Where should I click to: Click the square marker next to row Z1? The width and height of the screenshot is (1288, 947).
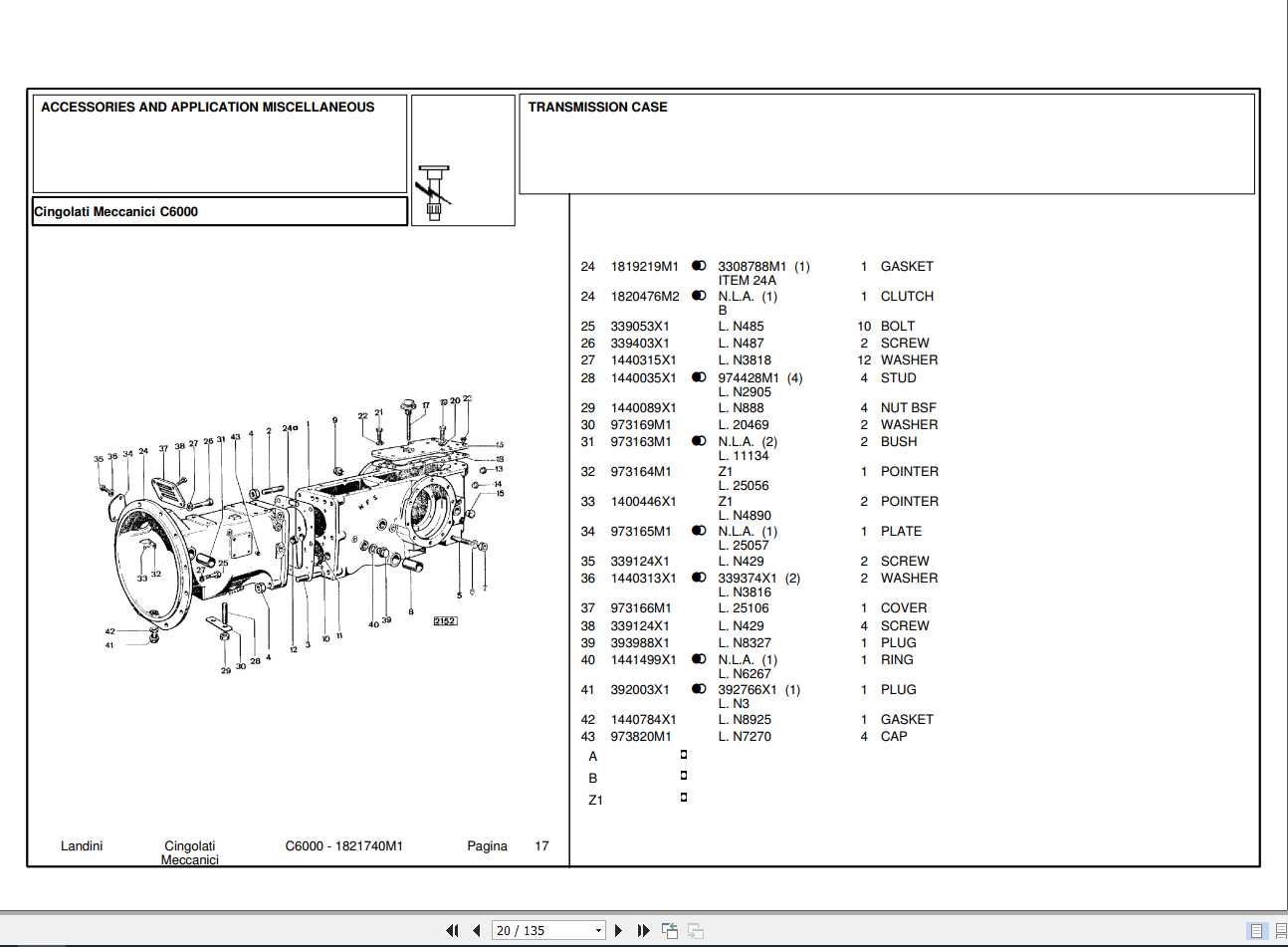(x=683, y=798)
